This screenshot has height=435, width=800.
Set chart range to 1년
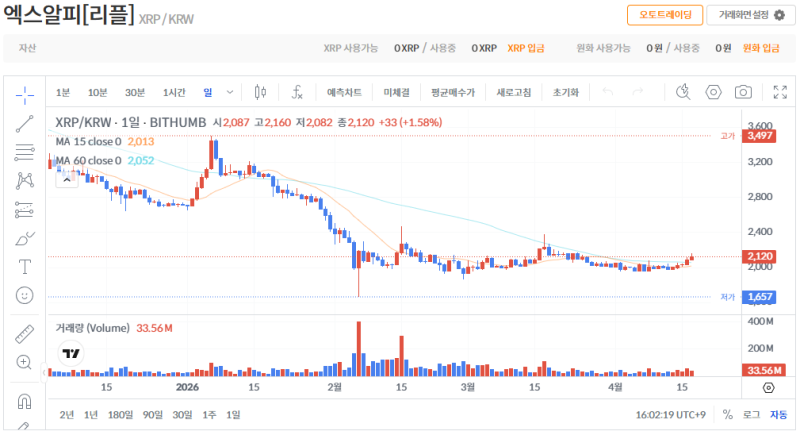tap(91, 415)
